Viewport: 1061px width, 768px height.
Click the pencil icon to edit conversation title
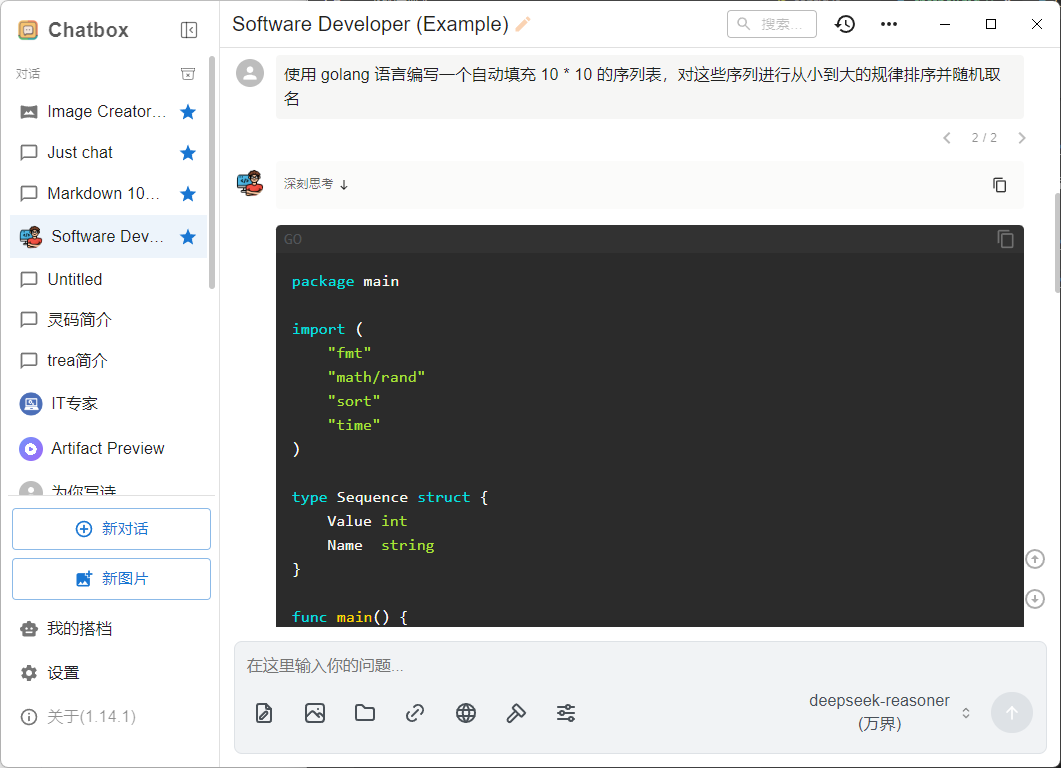click(523, 24)
